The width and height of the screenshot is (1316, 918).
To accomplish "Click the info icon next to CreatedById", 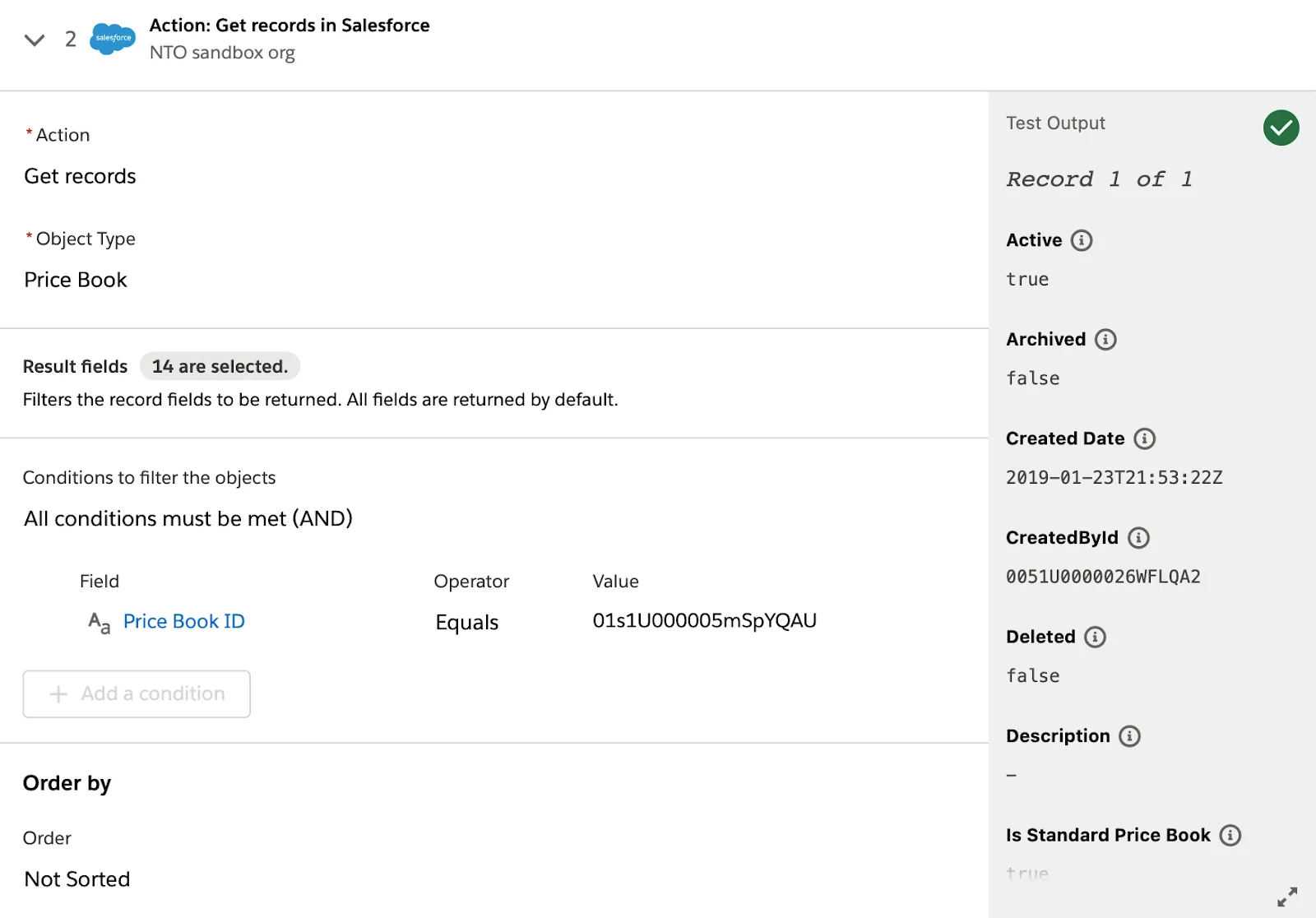I will pos(1138,537).
